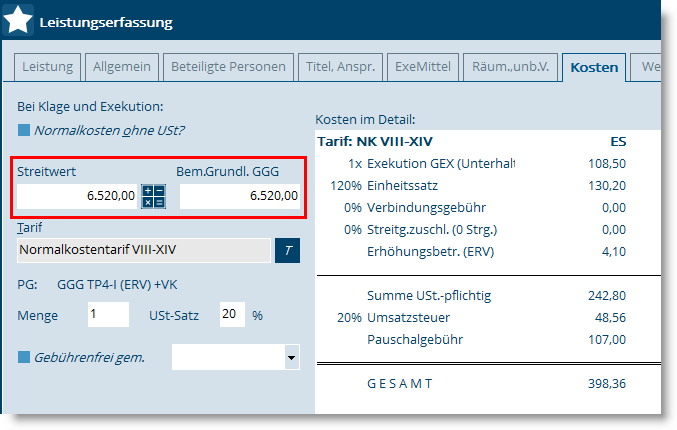Select the Kosten tab
677x430 pixels.
[594, 68]
